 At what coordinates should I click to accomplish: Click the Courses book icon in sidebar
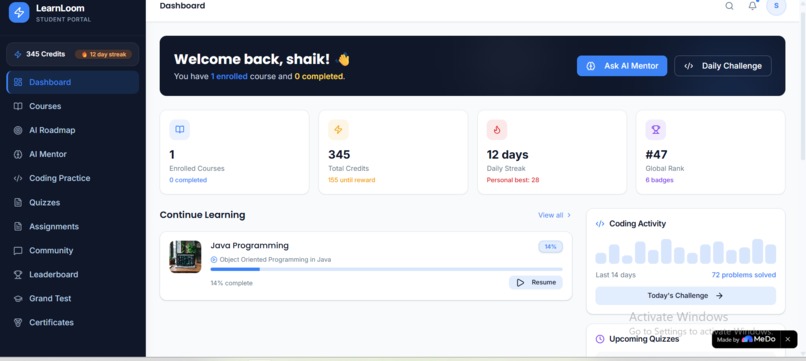tap(18, 106)
